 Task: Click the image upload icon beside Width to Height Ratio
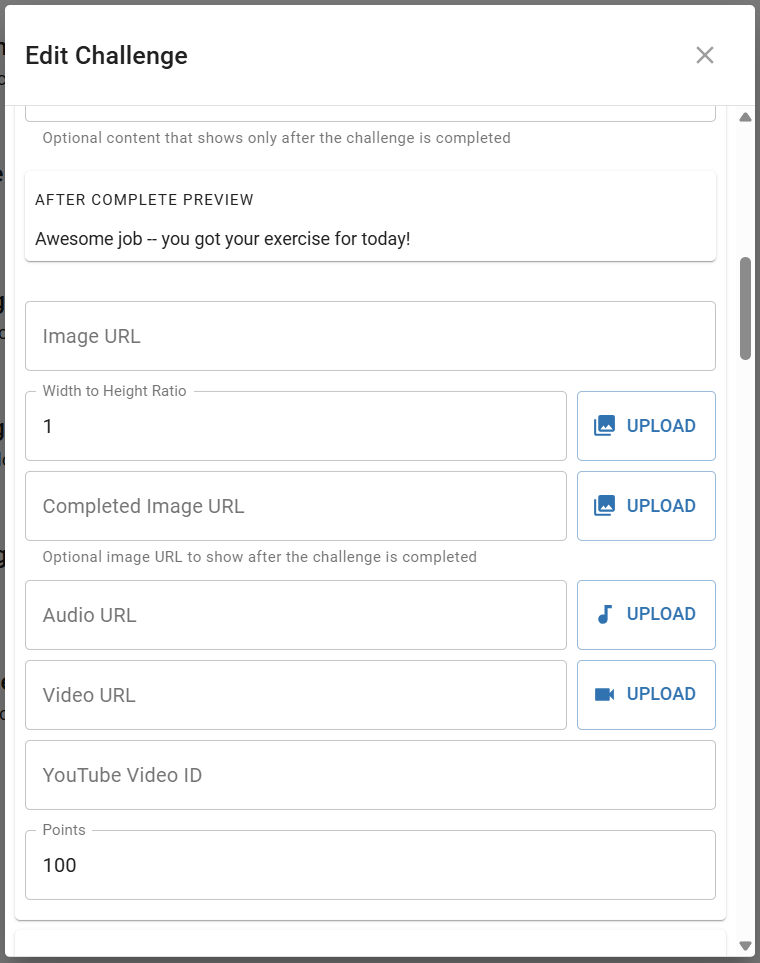click(x=604, y=426)
